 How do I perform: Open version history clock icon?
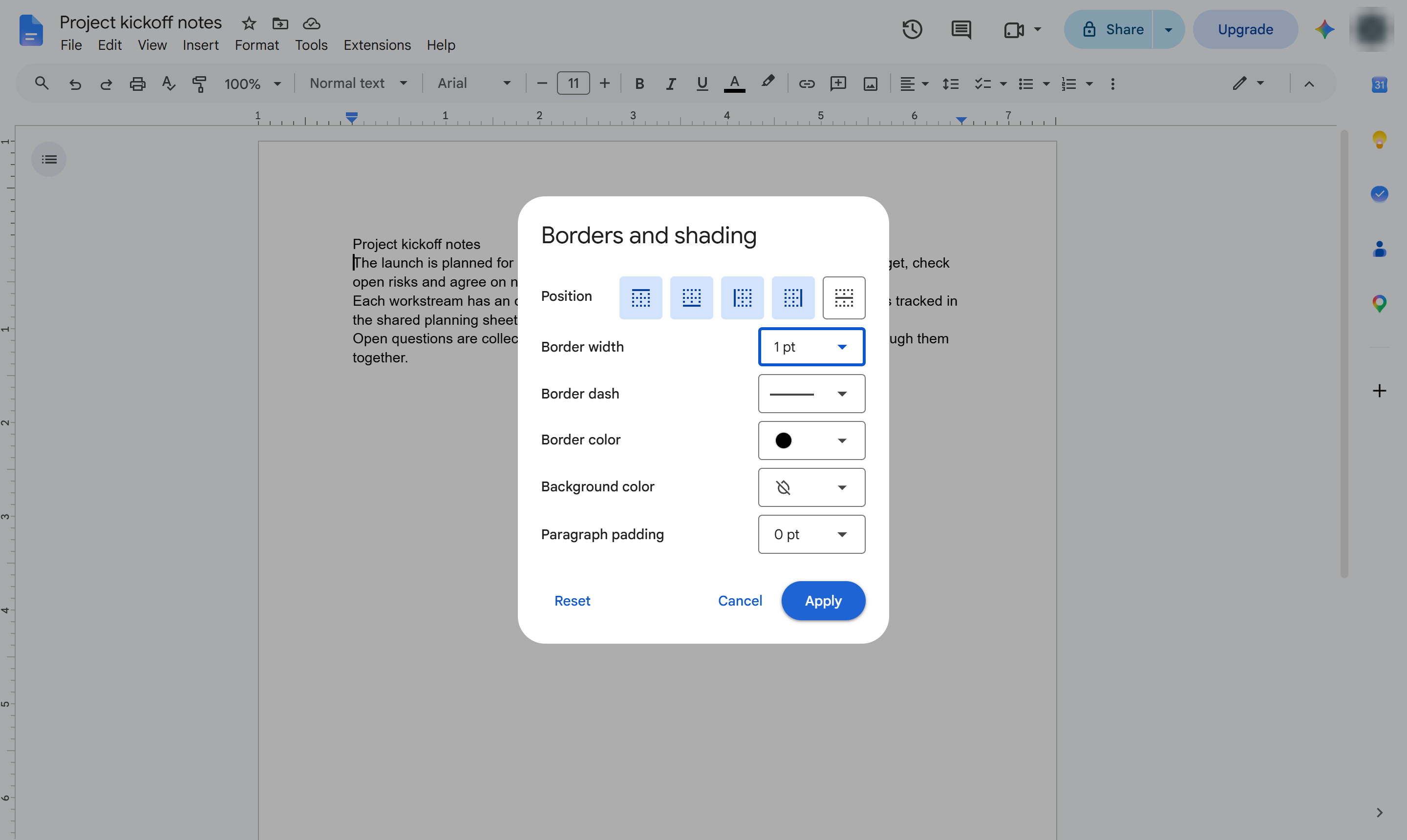912,29
